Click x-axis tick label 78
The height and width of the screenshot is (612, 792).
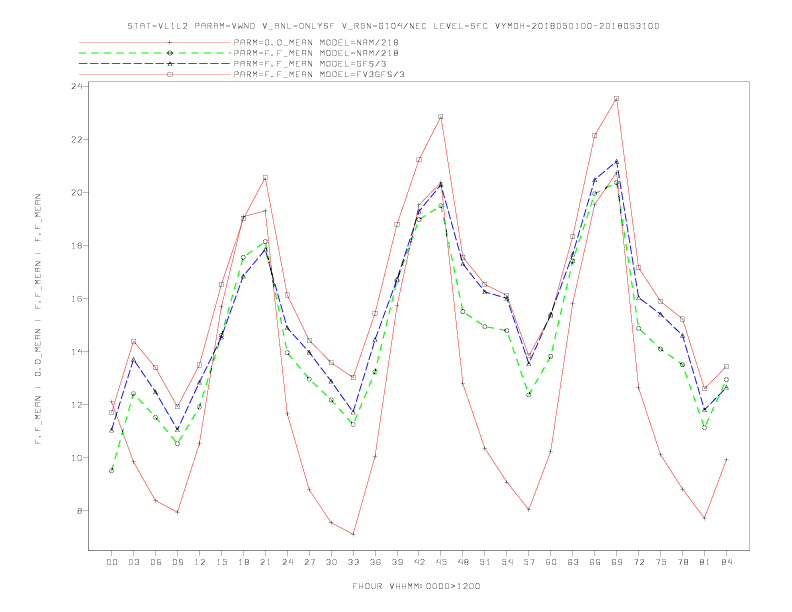click(682, 562)
